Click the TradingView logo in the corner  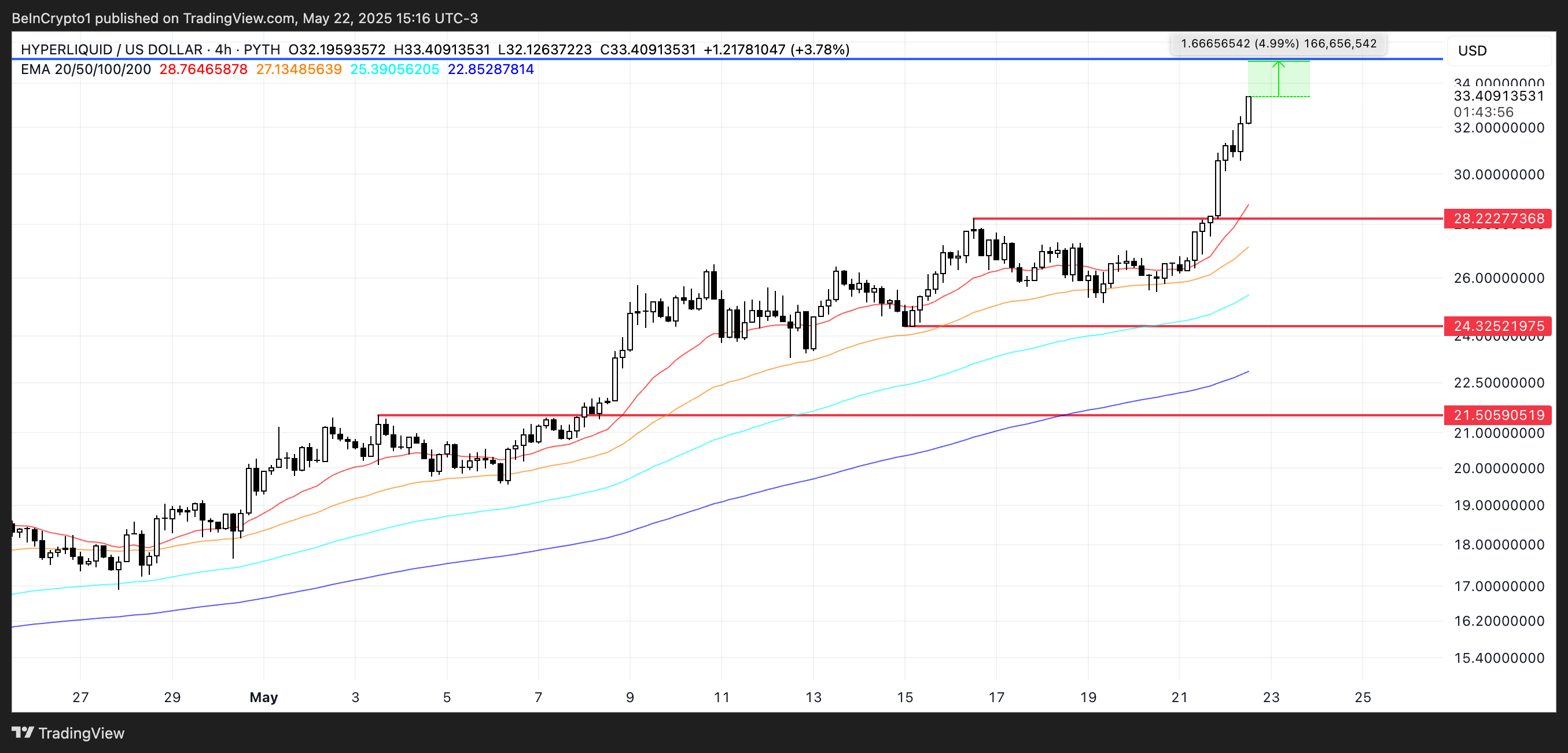point(24,733)
